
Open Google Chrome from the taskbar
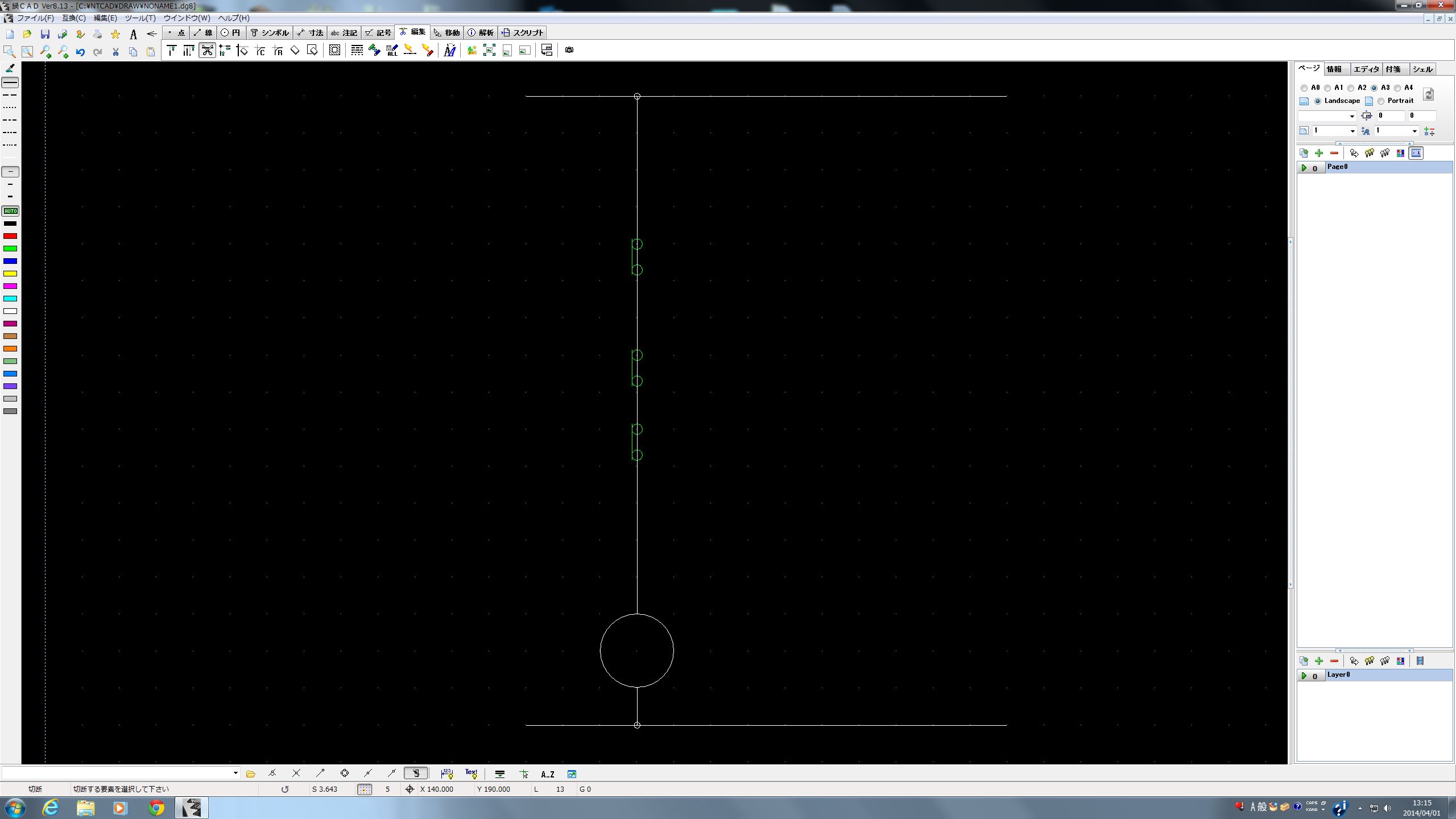(156, 808)
